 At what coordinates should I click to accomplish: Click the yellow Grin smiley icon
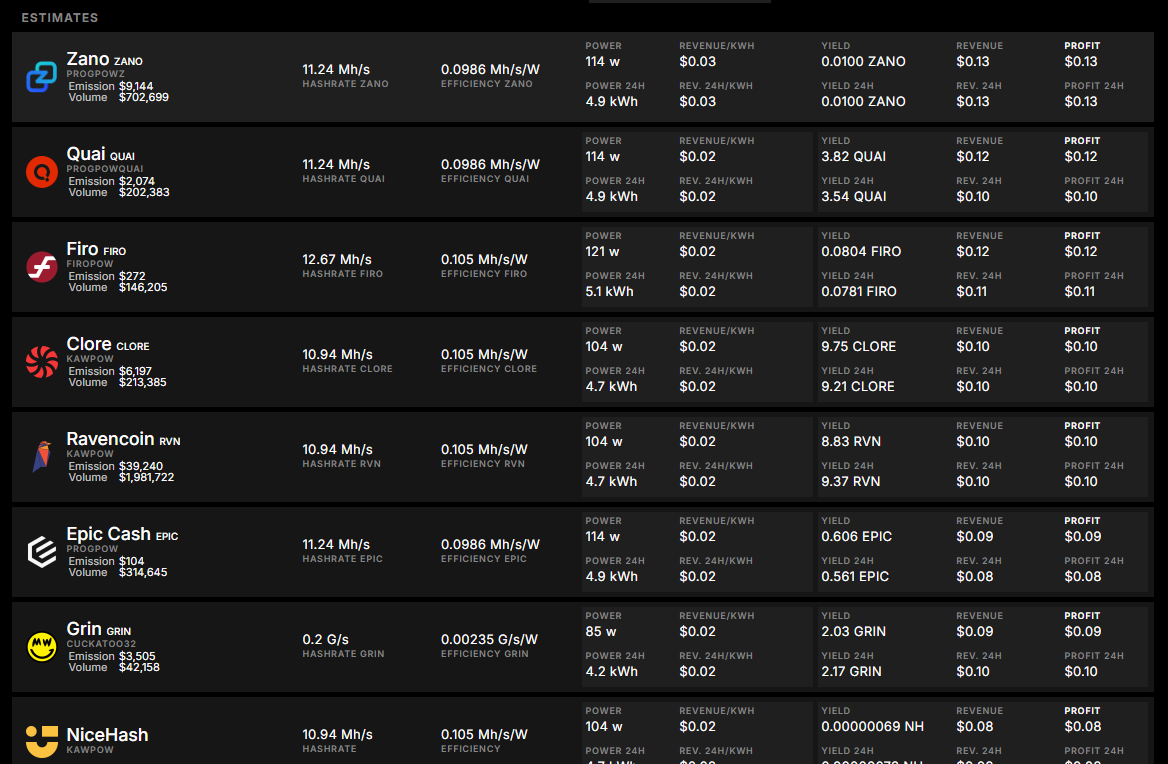pos(42,647)
